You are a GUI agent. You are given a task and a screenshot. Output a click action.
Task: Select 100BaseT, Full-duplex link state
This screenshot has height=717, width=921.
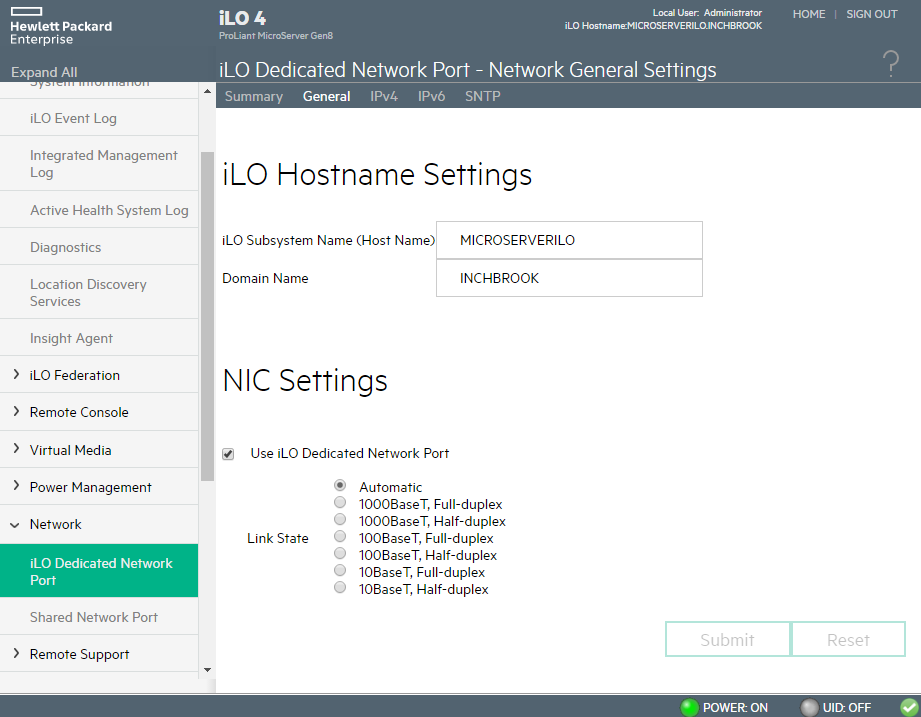[340, 537]
